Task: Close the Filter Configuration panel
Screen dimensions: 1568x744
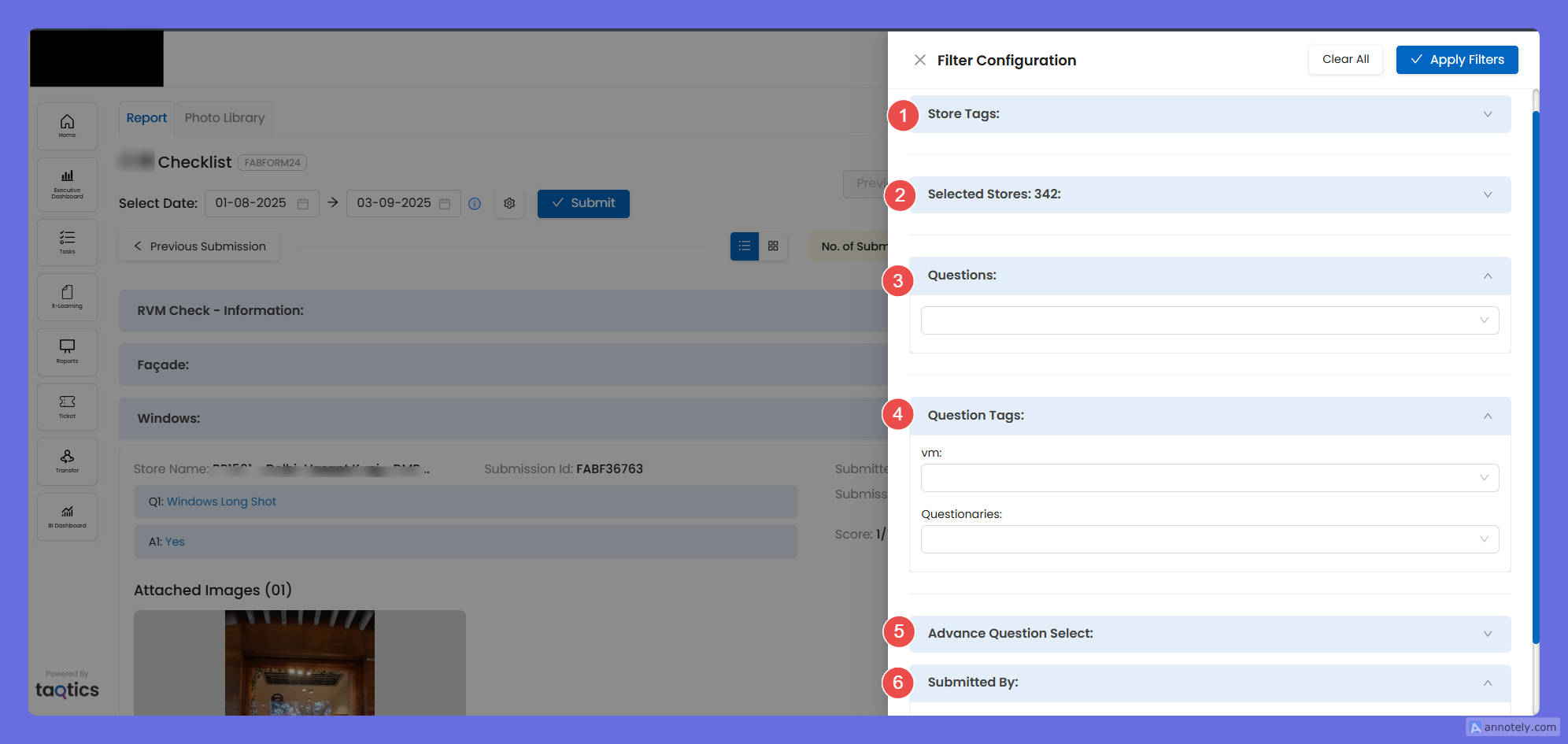Action: coord(919,60)
